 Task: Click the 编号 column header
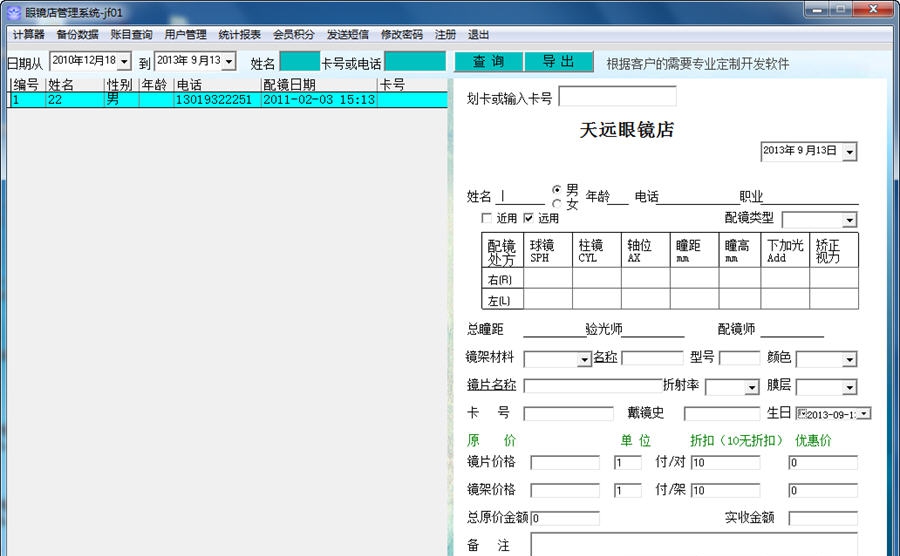tap(27, 85)
